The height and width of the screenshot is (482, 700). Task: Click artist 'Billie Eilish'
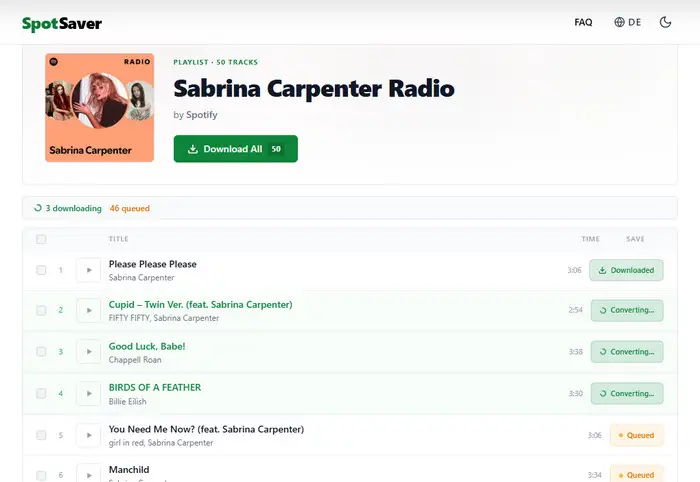pos(127,402)
